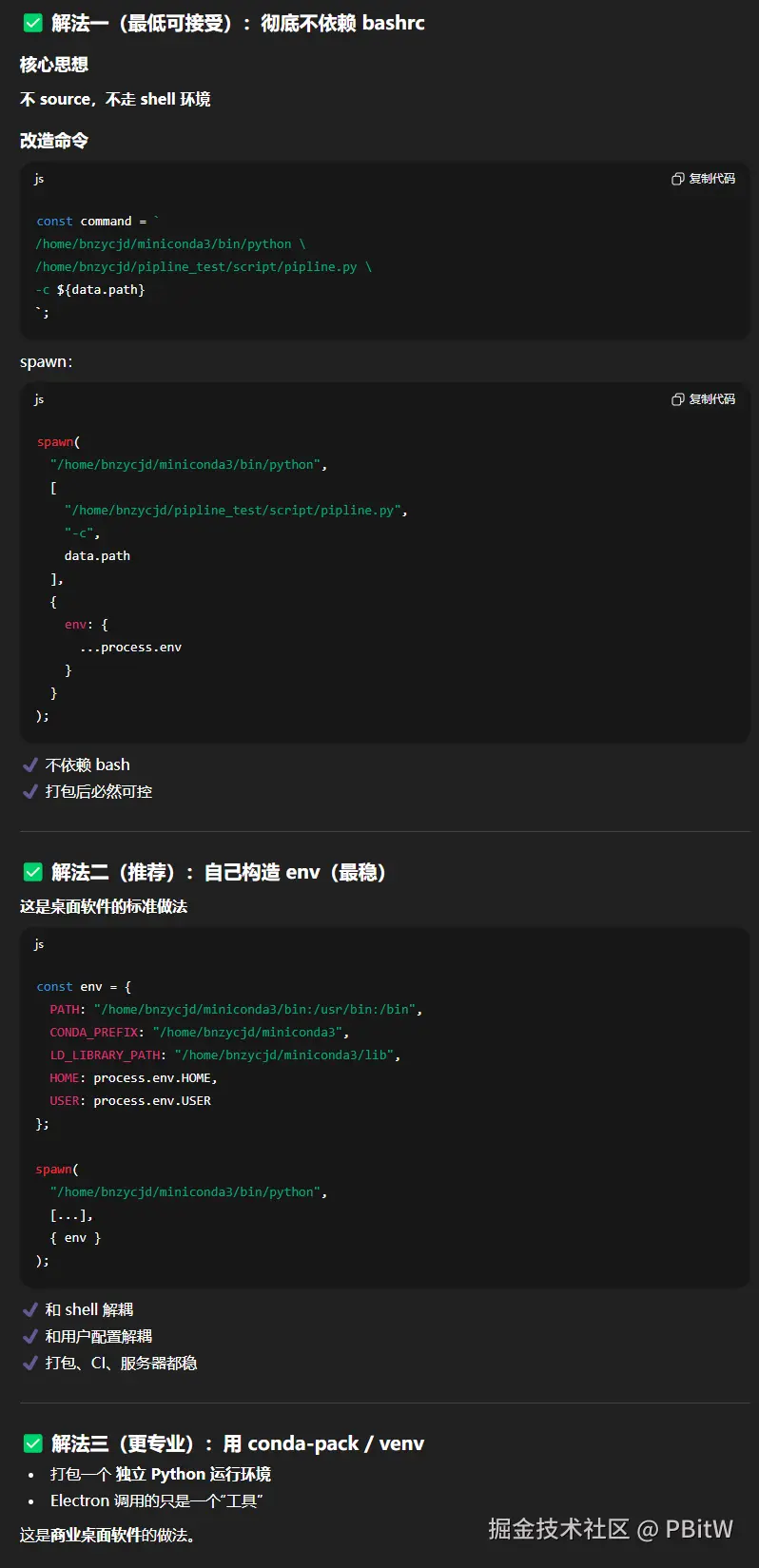Click the PATH line in the env object
The height and width of the screenshot is (1568, 759).
(x=236, y=1009)
